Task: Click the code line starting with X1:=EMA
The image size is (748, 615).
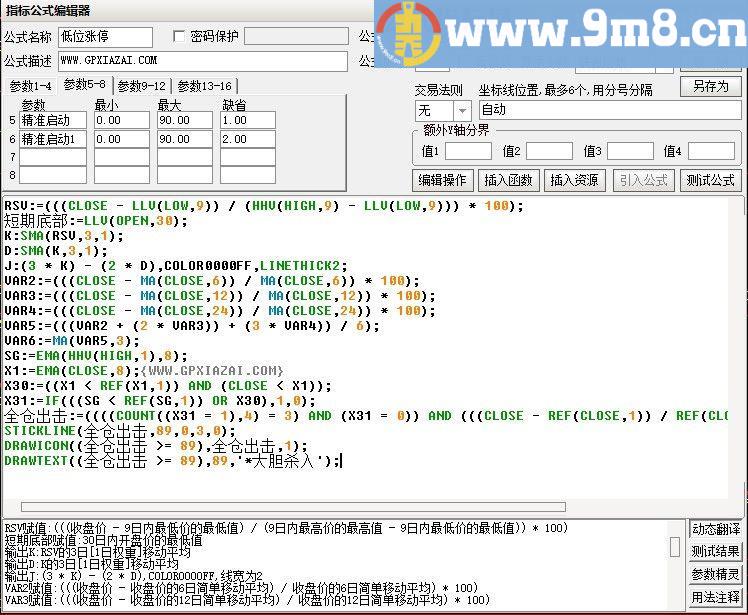Action: click(144, 371)
